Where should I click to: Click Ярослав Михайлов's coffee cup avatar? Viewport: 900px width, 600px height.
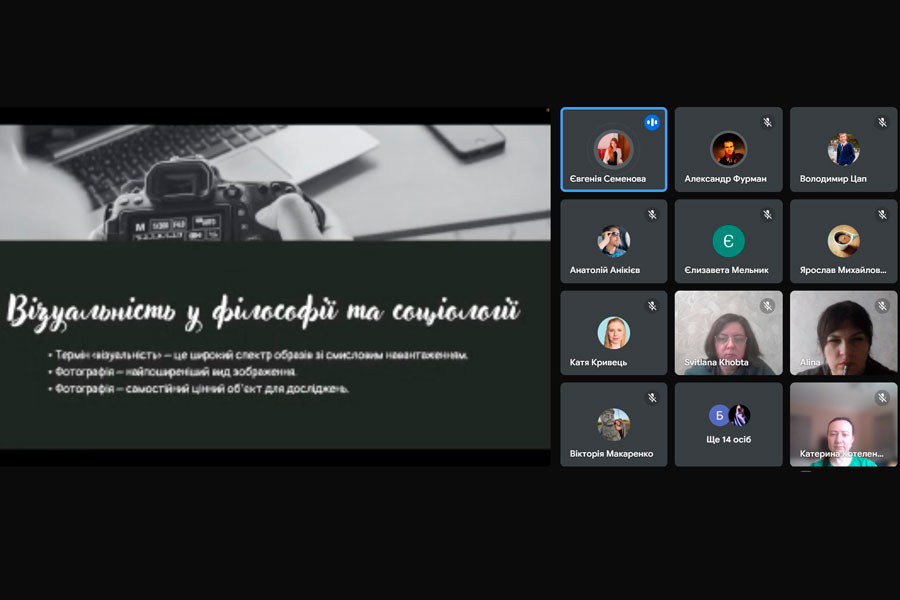[844, 241]
